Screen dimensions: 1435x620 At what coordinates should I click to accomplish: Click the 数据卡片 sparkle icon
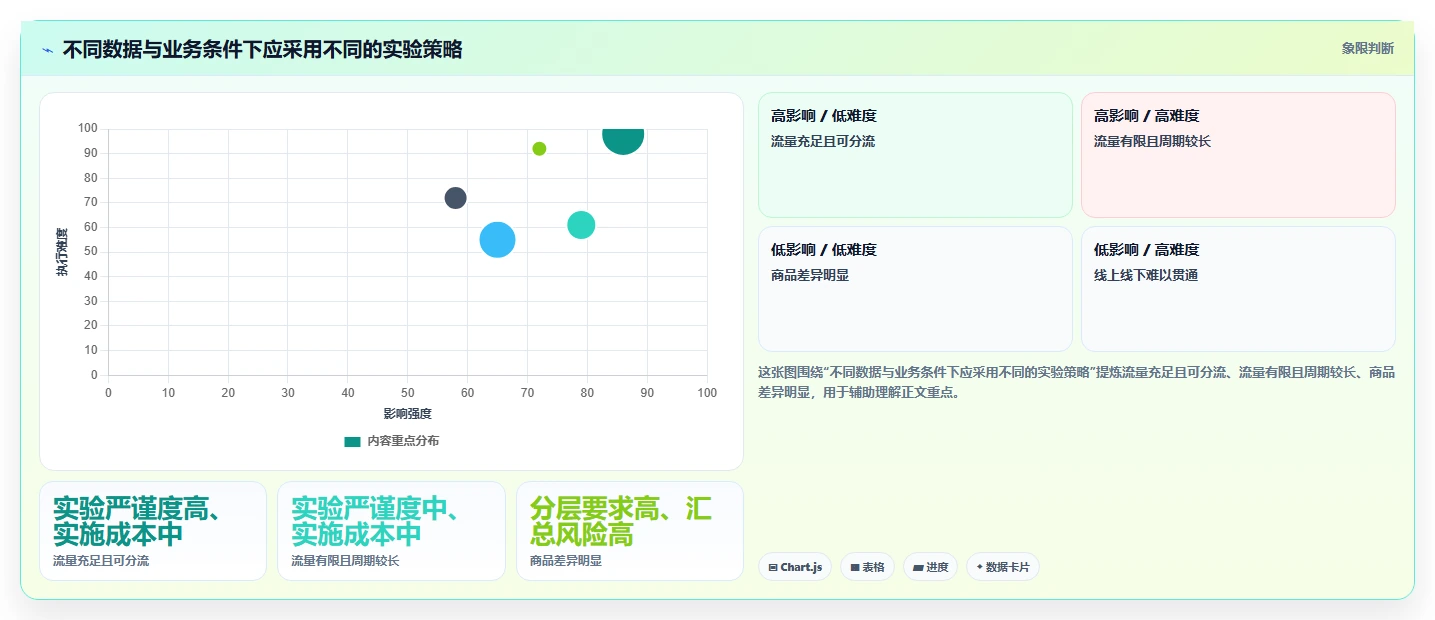click(x=980, y=567)
